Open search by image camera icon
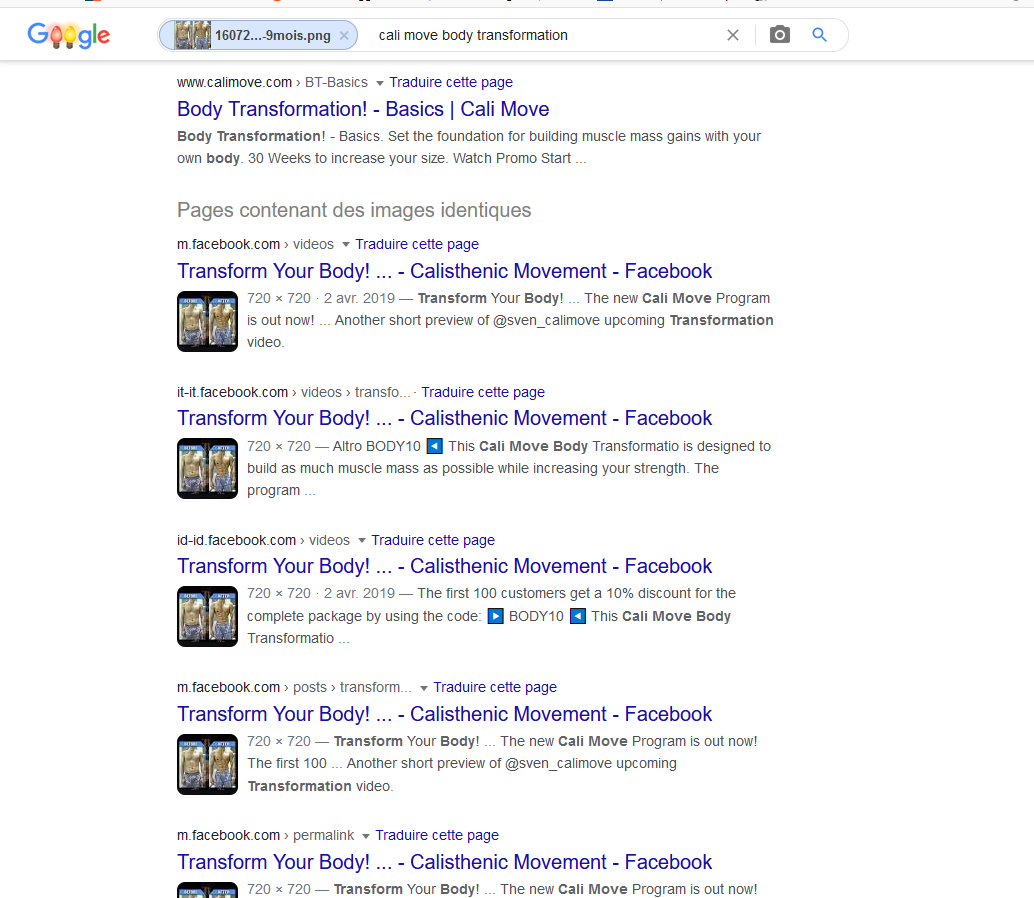1034x898 pixels. (x=779, y=35)
